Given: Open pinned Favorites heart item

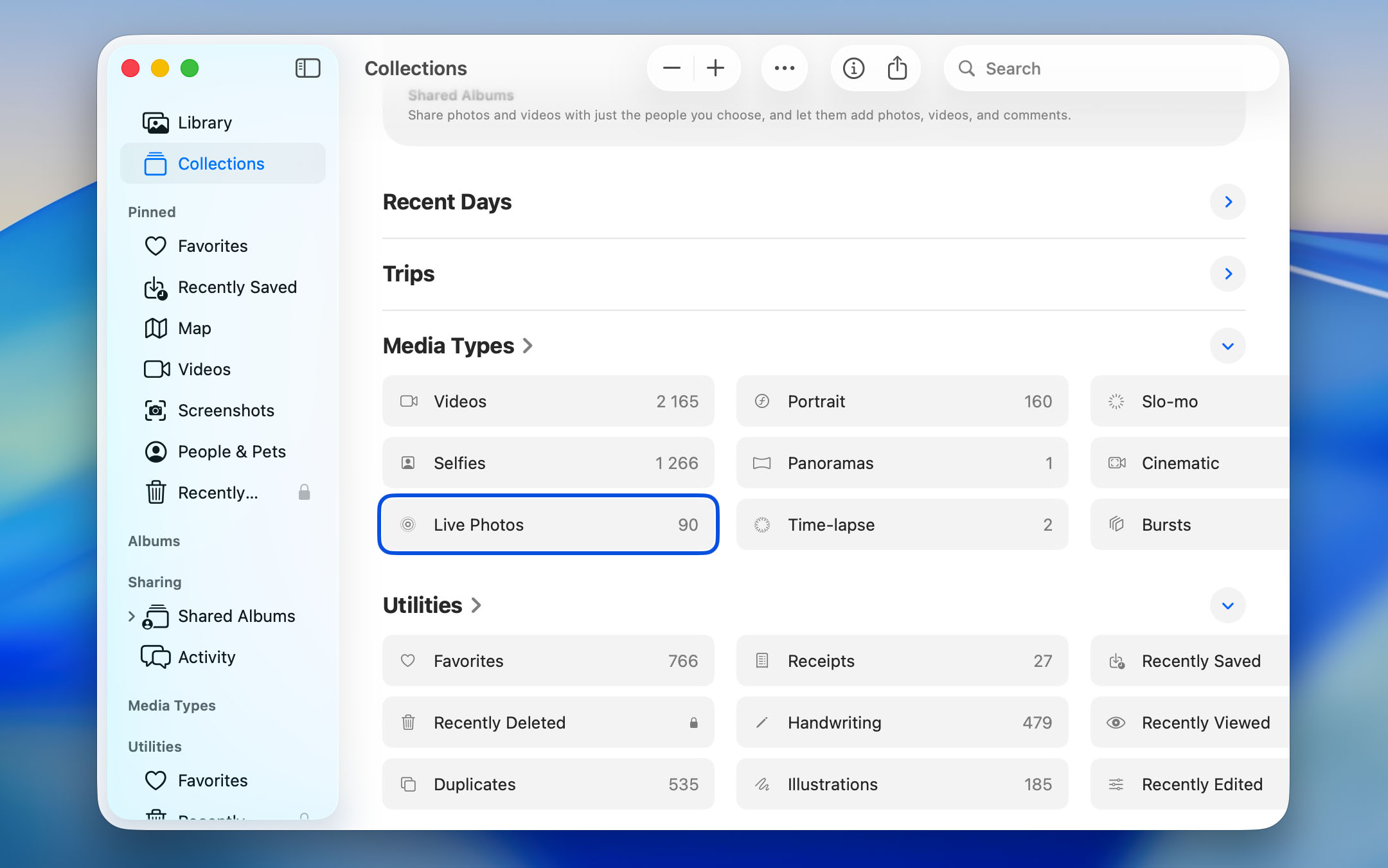Looking at the screenshot, I should (222, 246).
